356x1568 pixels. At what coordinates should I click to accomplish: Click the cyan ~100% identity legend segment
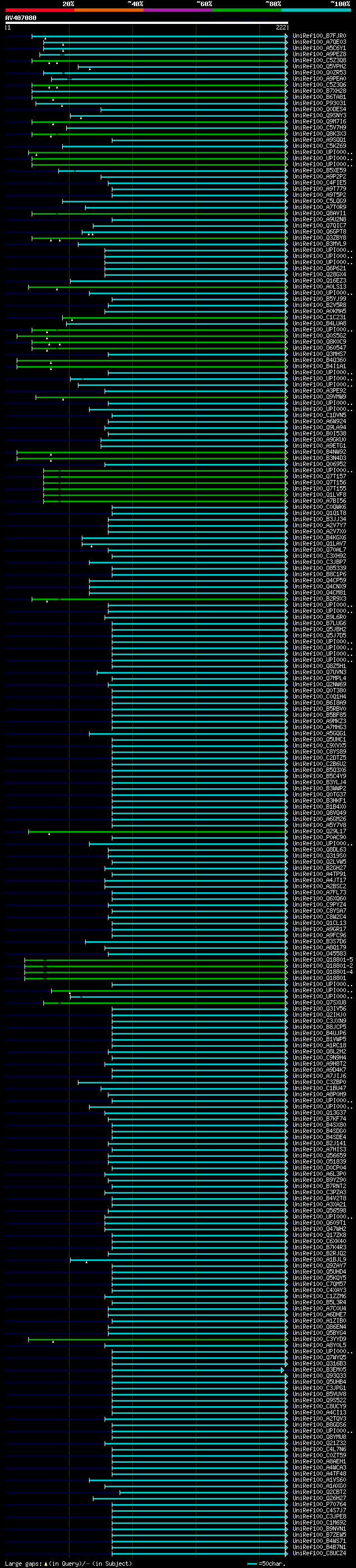[x=316, y=11]
